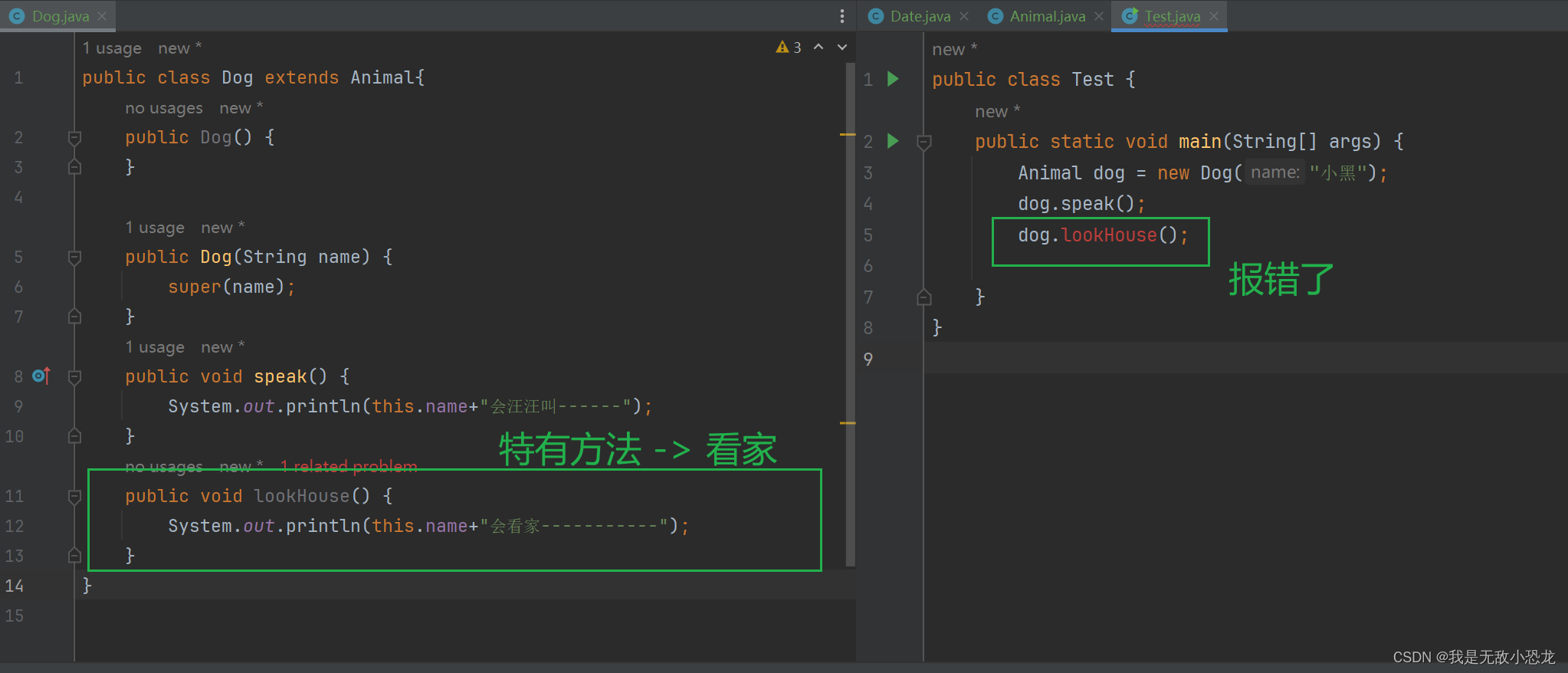
Task: Click fold end marker at Dog.java line 7
Action: coord(74,316)
